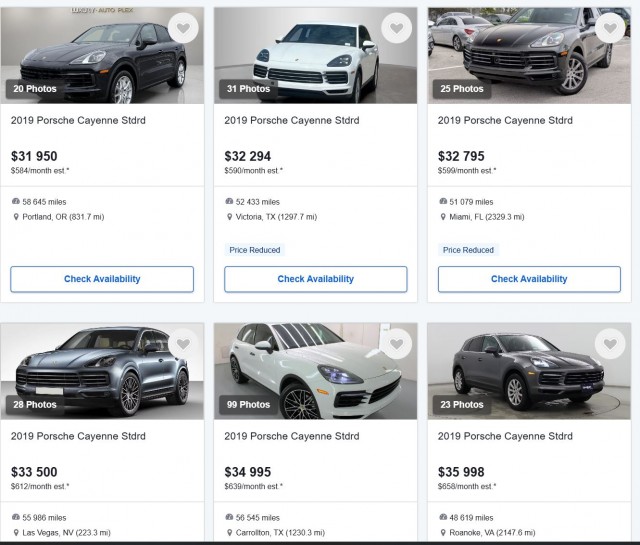
Task: Open the 23 Photos badge on Roanoke listing
Action: [x=462, y=405]
